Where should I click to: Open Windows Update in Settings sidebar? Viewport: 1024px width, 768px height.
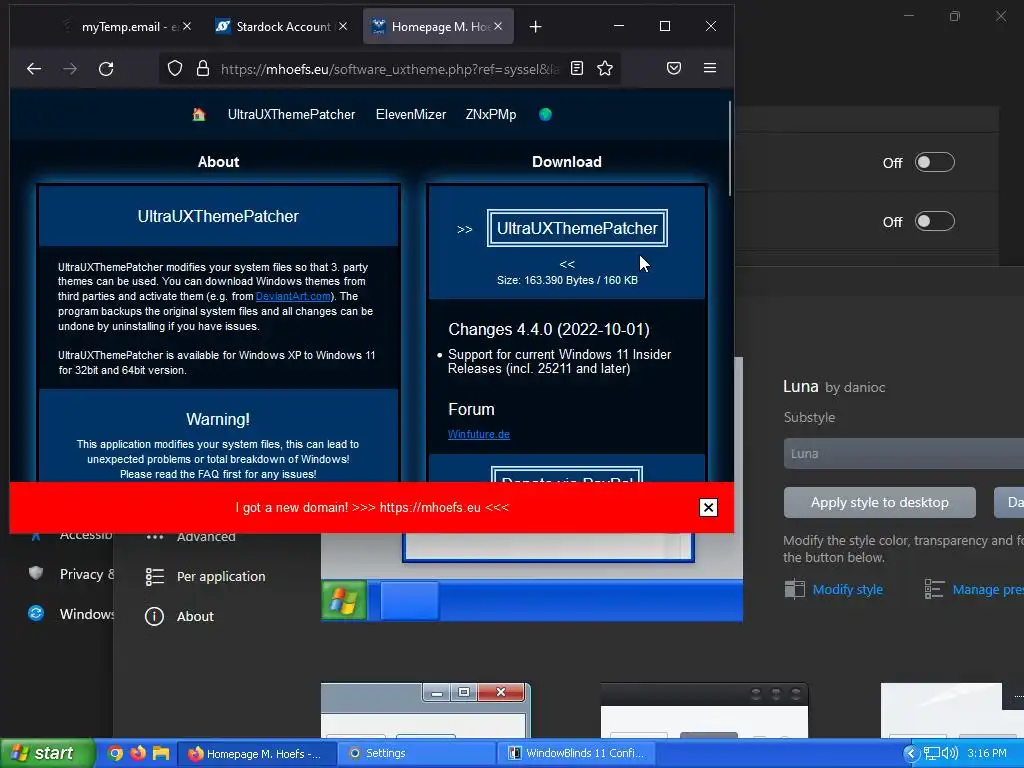(87, 614)
